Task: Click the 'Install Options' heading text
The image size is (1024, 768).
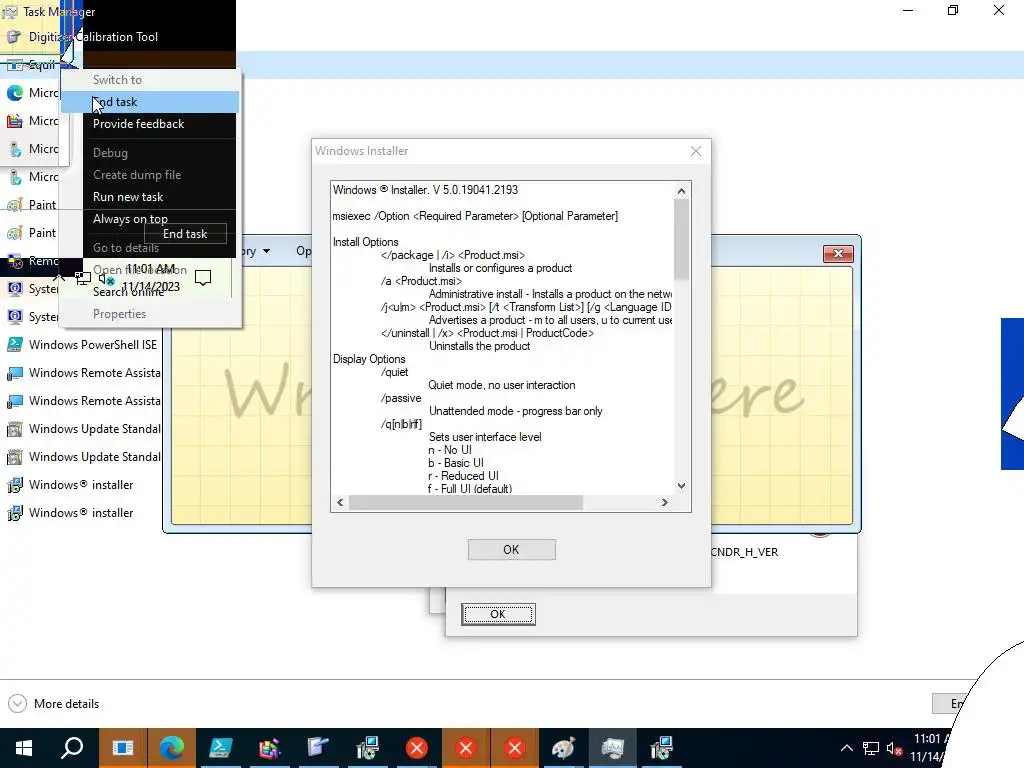Action: coord(365,242)
